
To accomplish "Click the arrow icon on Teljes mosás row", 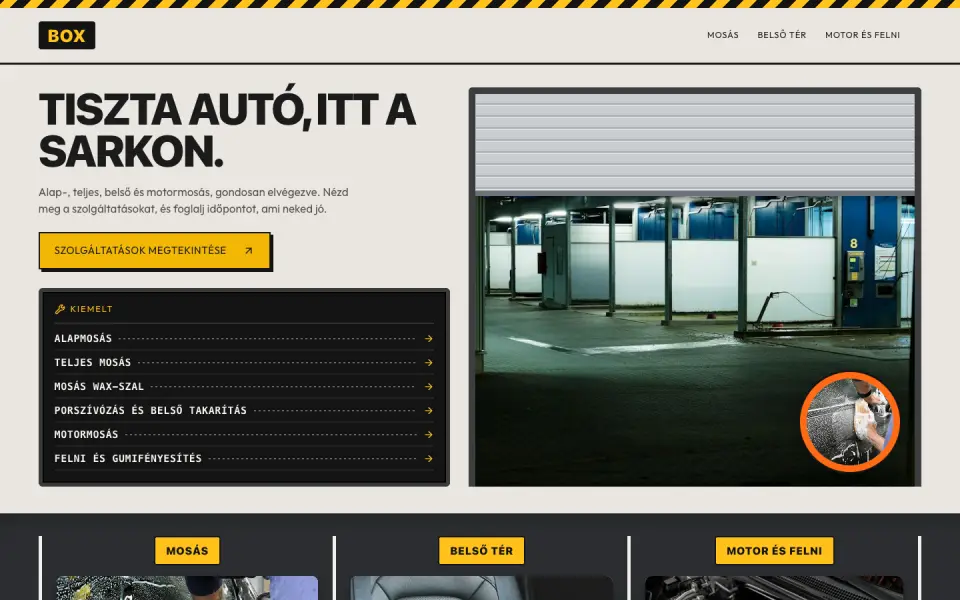I will [x=429, y=362].
